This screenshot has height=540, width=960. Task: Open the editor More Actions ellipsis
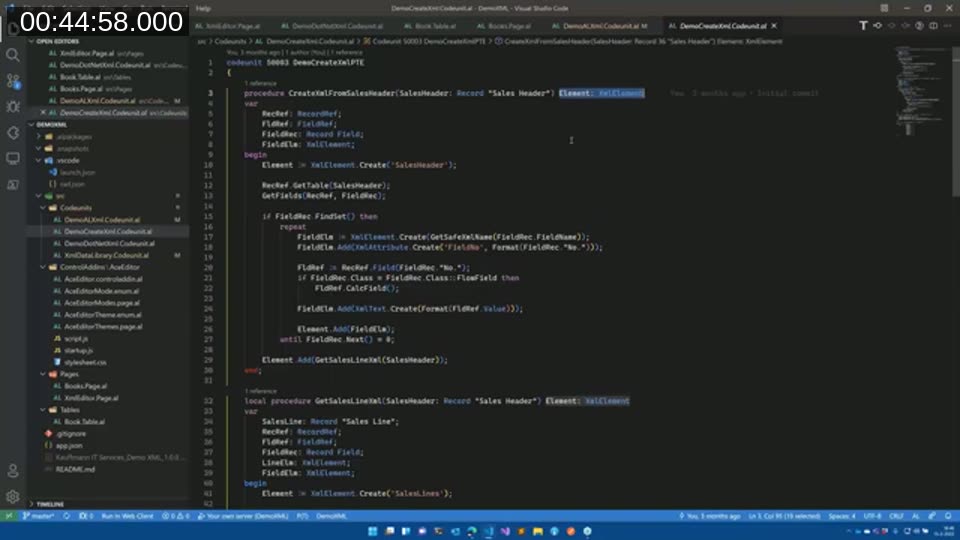pyautogui.click(x=948, y=26)
